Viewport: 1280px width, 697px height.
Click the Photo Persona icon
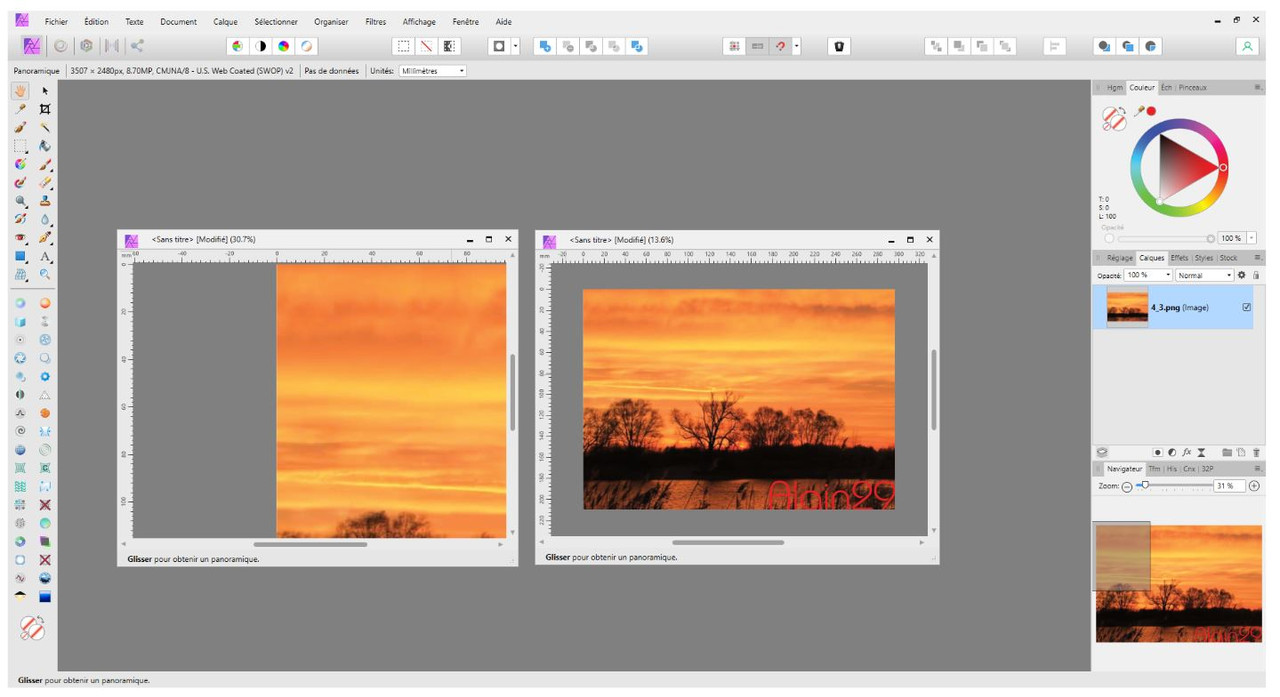(x=32, y=46)
